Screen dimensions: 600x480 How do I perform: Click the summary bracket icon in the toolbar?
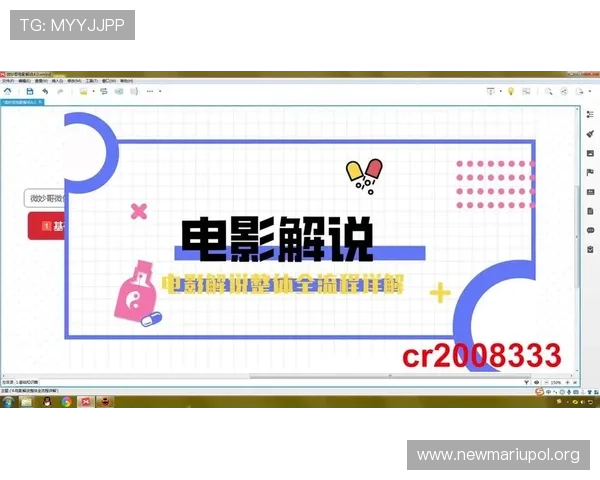tap(134, 91)
